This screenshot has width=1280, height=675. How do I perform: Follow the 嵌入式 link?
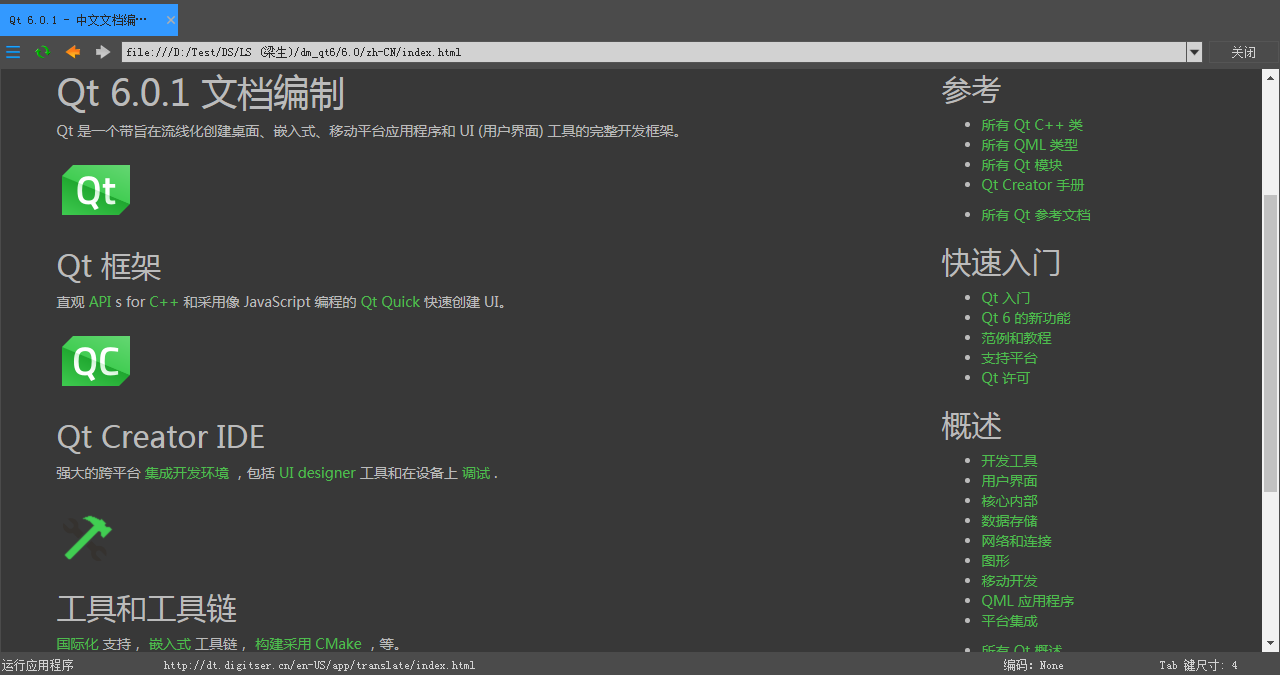[x=170, y=644]
